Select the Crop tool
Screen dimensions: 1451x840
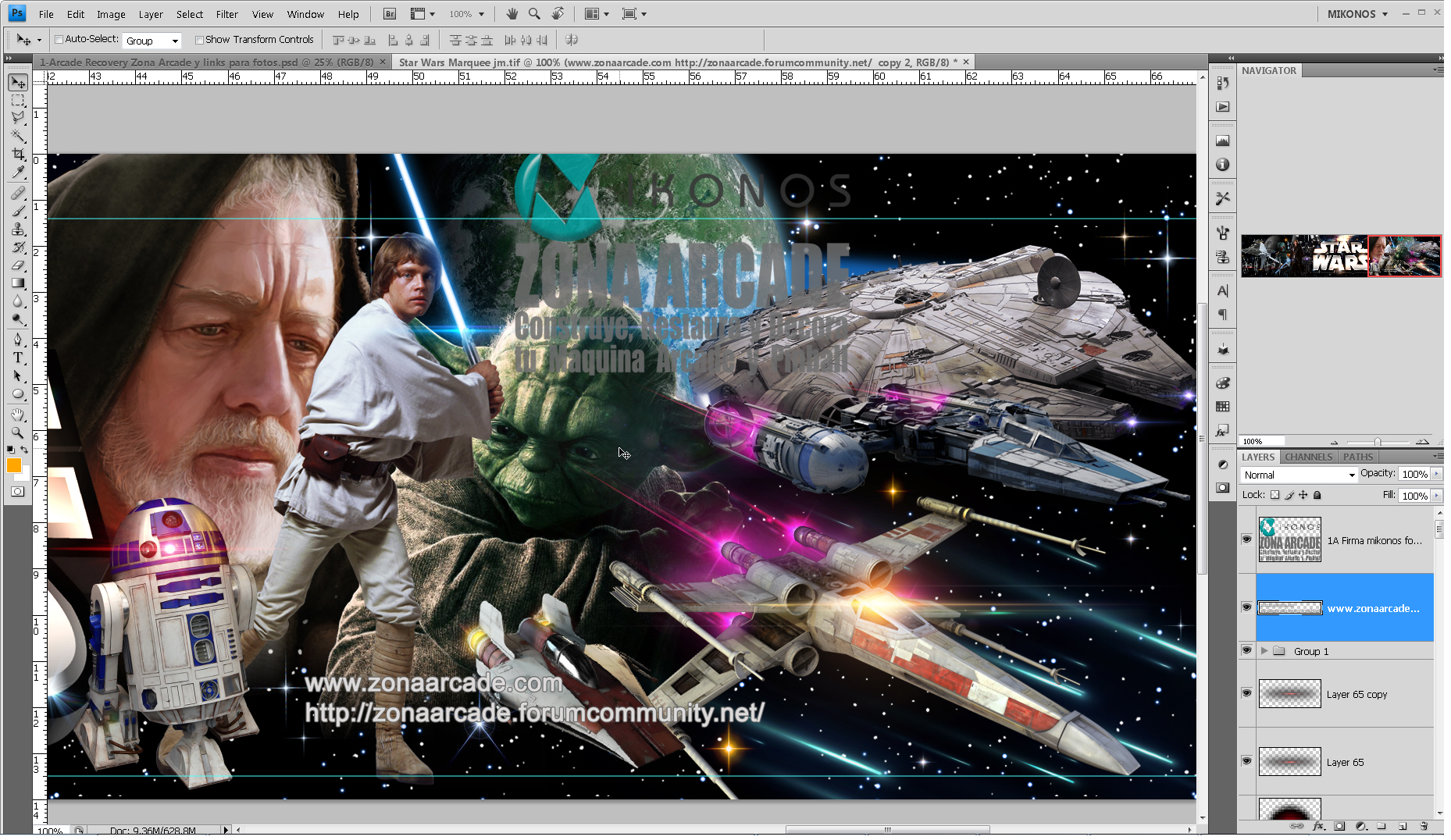[x=18, y=154]
